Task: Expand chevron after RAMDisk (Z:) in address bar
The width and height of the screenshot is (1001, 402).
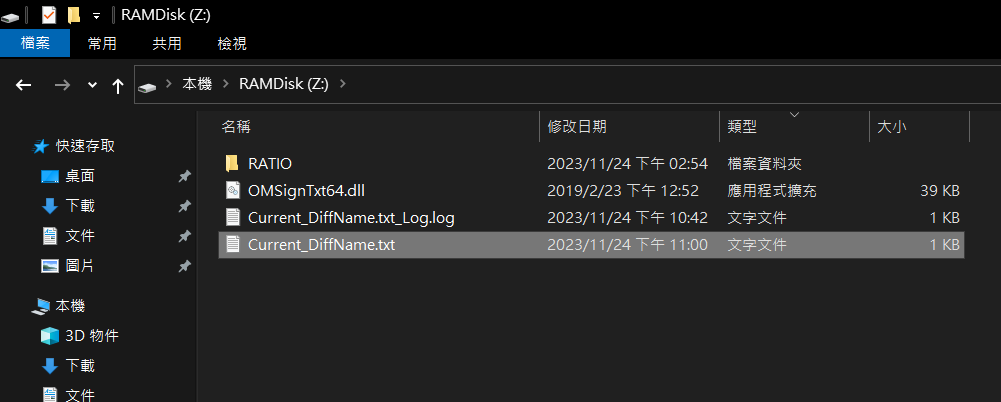Action: pyautogui.click(x=342, y=84)
